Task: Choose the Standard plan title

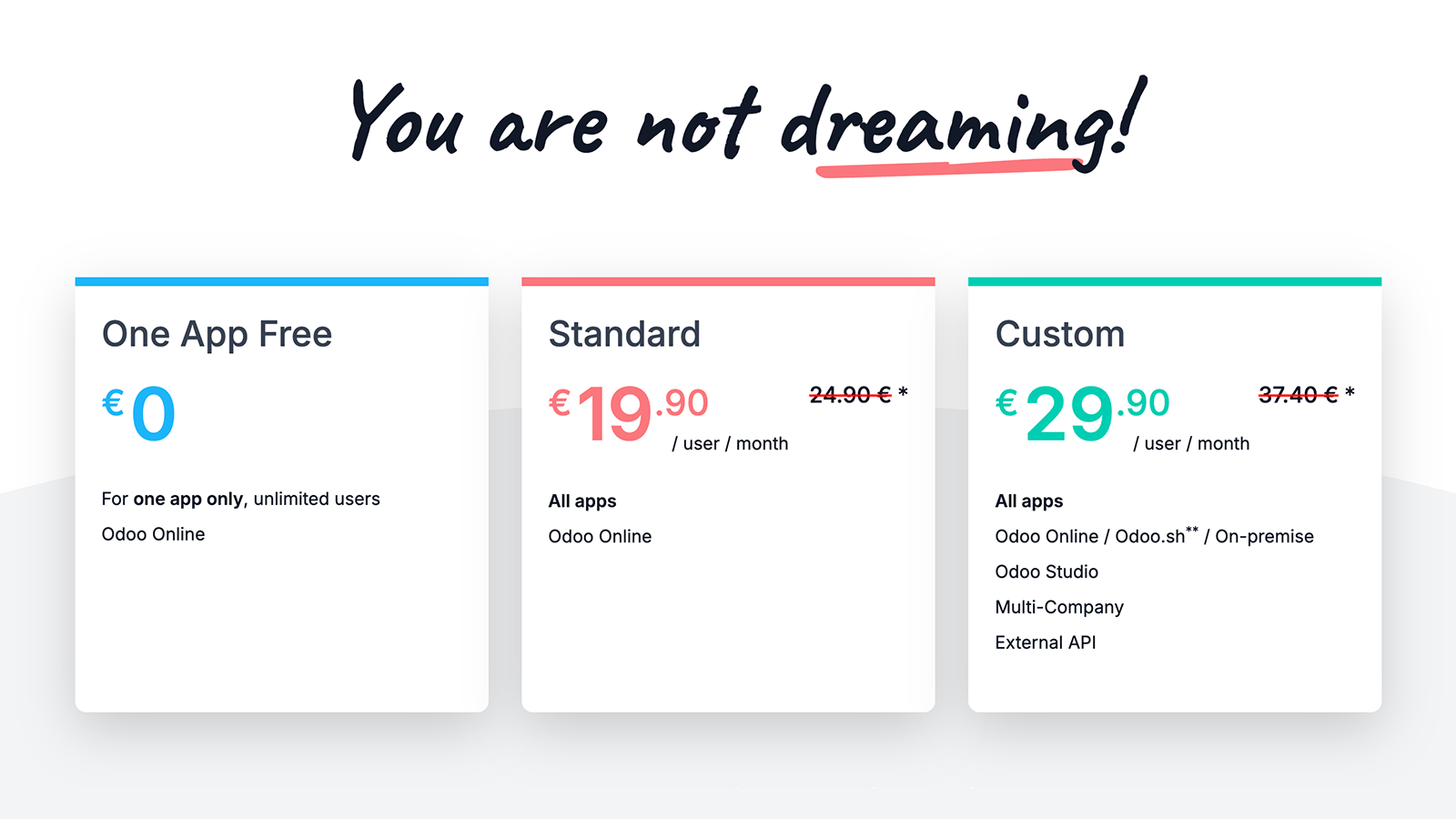Action: pyautogui.click(x=624, y=334)
